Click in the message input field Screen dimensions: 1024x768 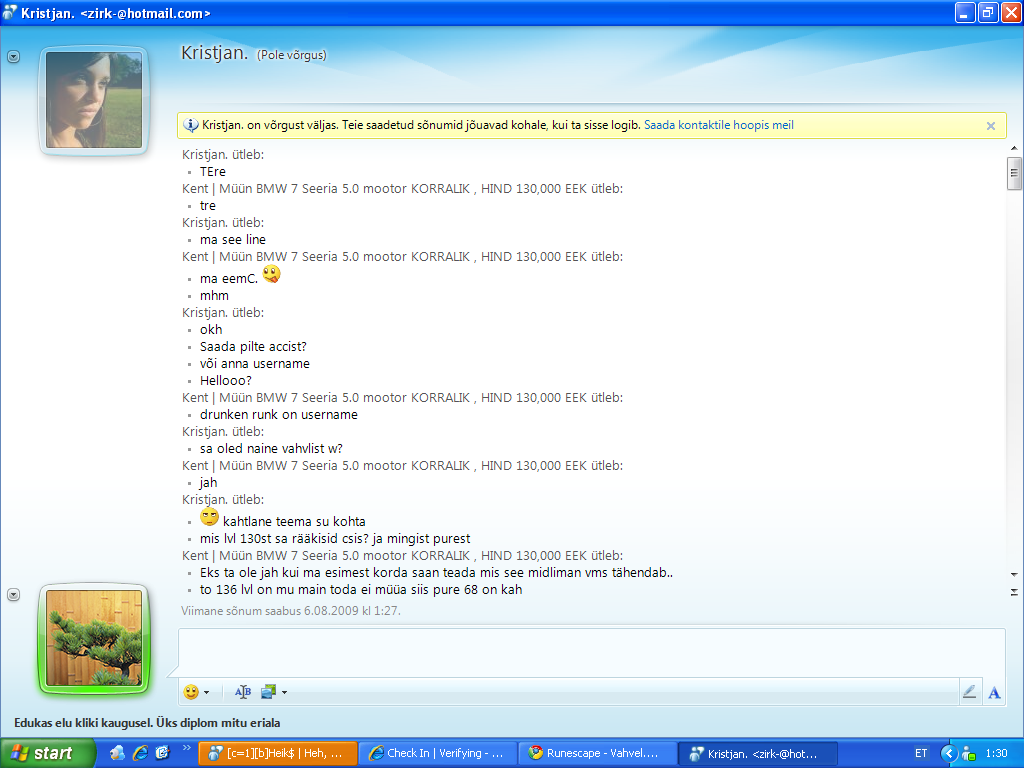pos(590,652)
